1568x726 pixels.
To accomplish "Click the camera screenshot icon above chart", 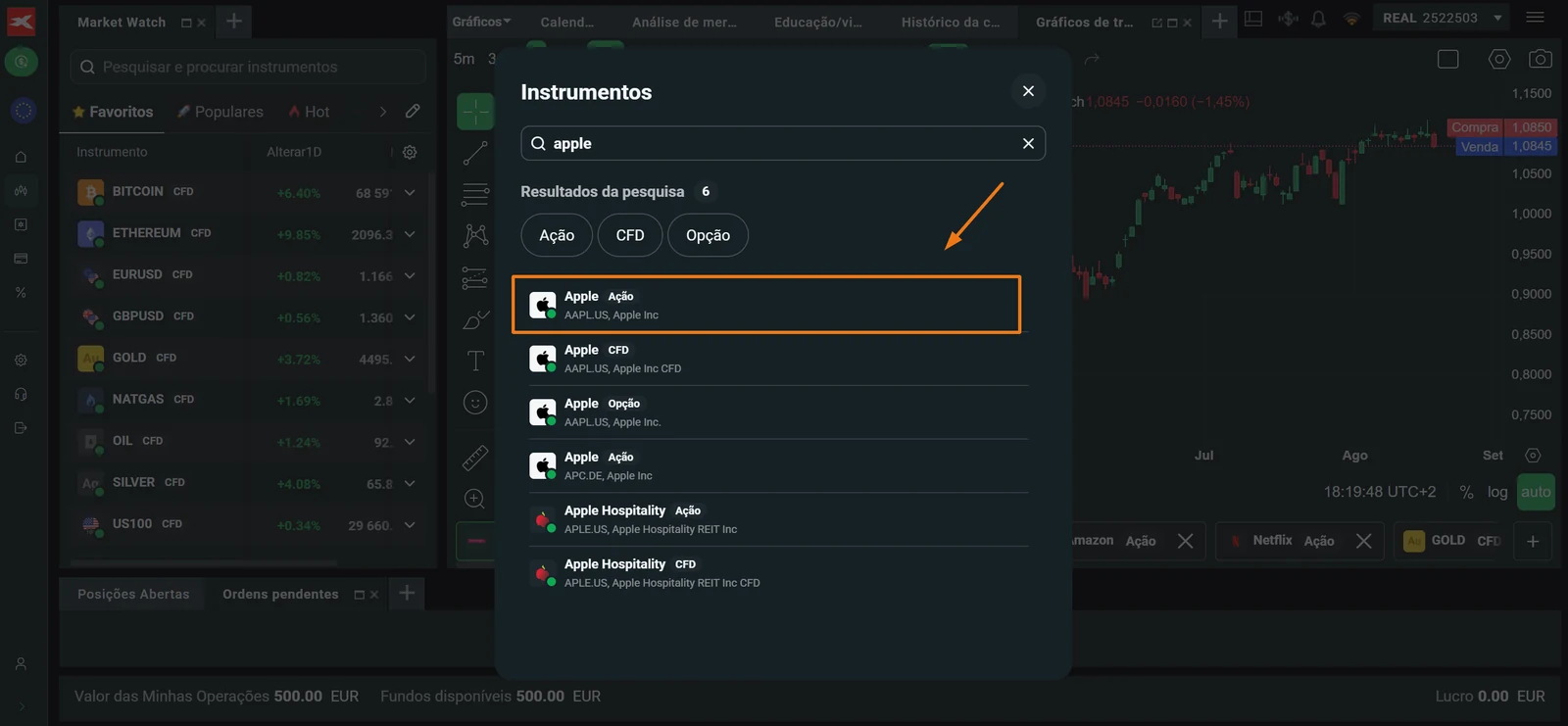I will (1541, 60).
